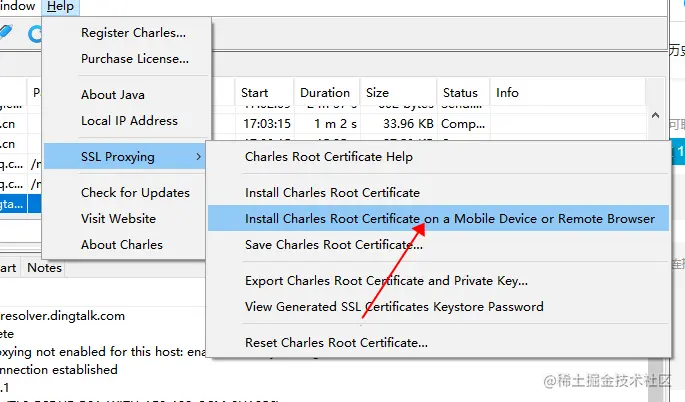
Task: Select Save Charles Root Certificate…
Action: tap(333, 245)
